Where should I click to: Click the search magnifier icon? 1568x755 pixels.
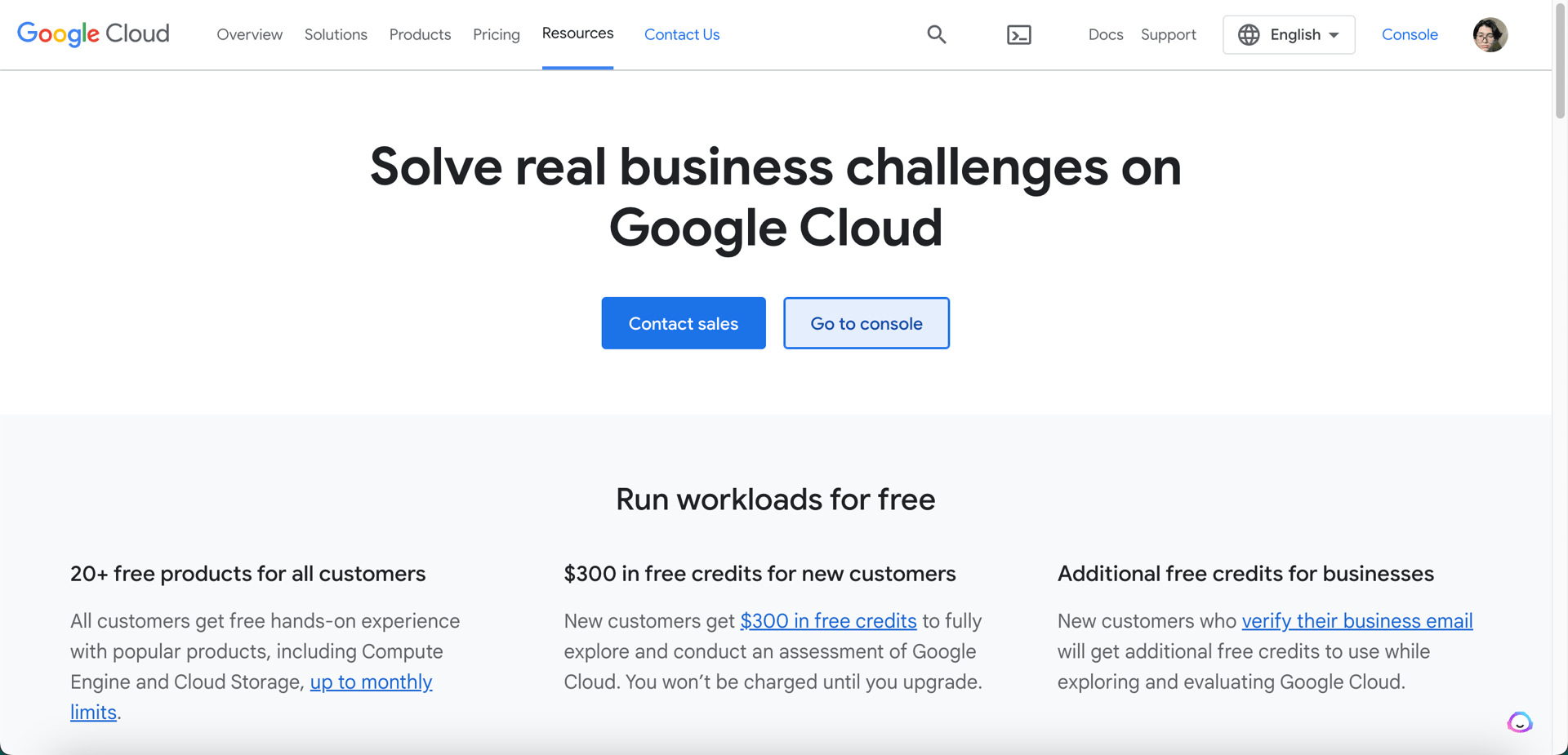[x=936, y=34]
